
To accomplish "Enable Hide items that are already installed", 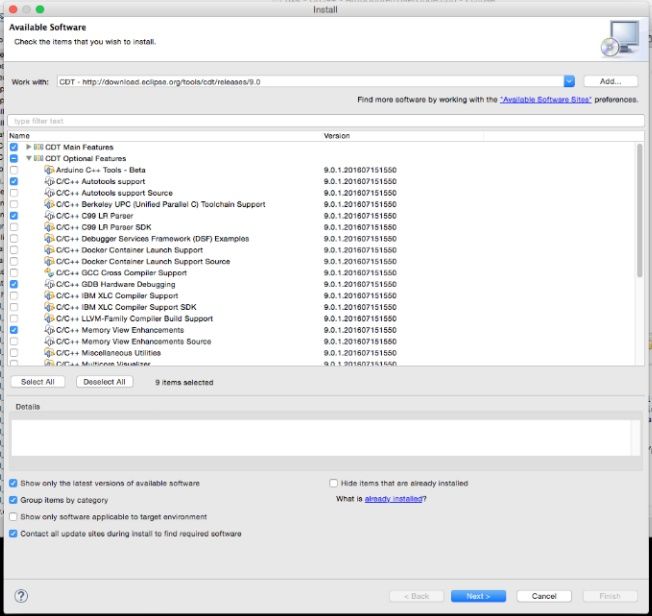I will [x=333, y=483].
